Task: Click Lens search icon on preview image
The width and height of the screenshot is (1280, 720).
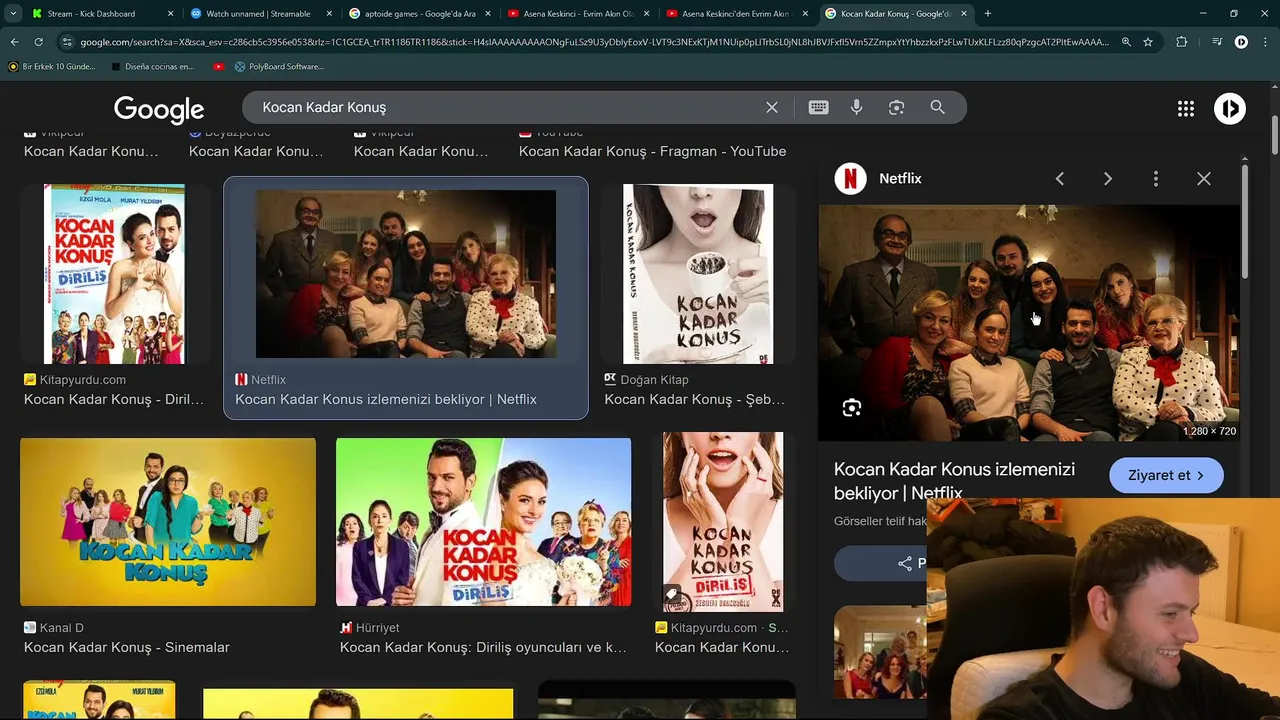Action: coord(852,407)
